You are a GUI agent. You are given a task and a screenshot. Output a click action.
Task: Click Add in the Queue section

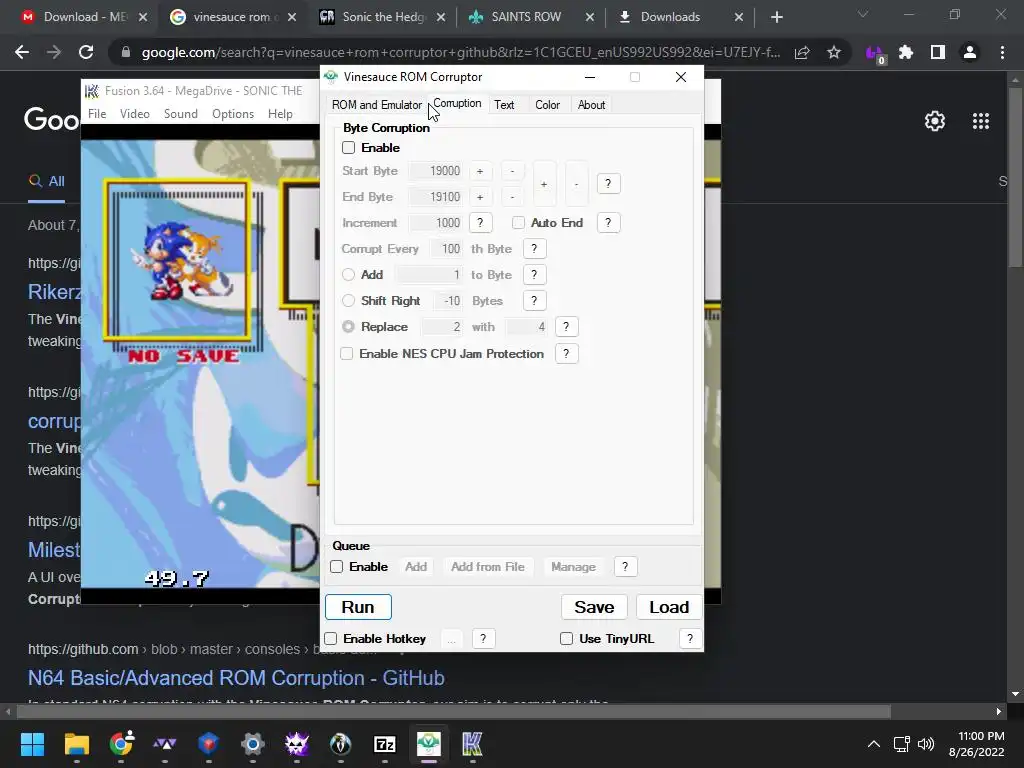(416, 567)
